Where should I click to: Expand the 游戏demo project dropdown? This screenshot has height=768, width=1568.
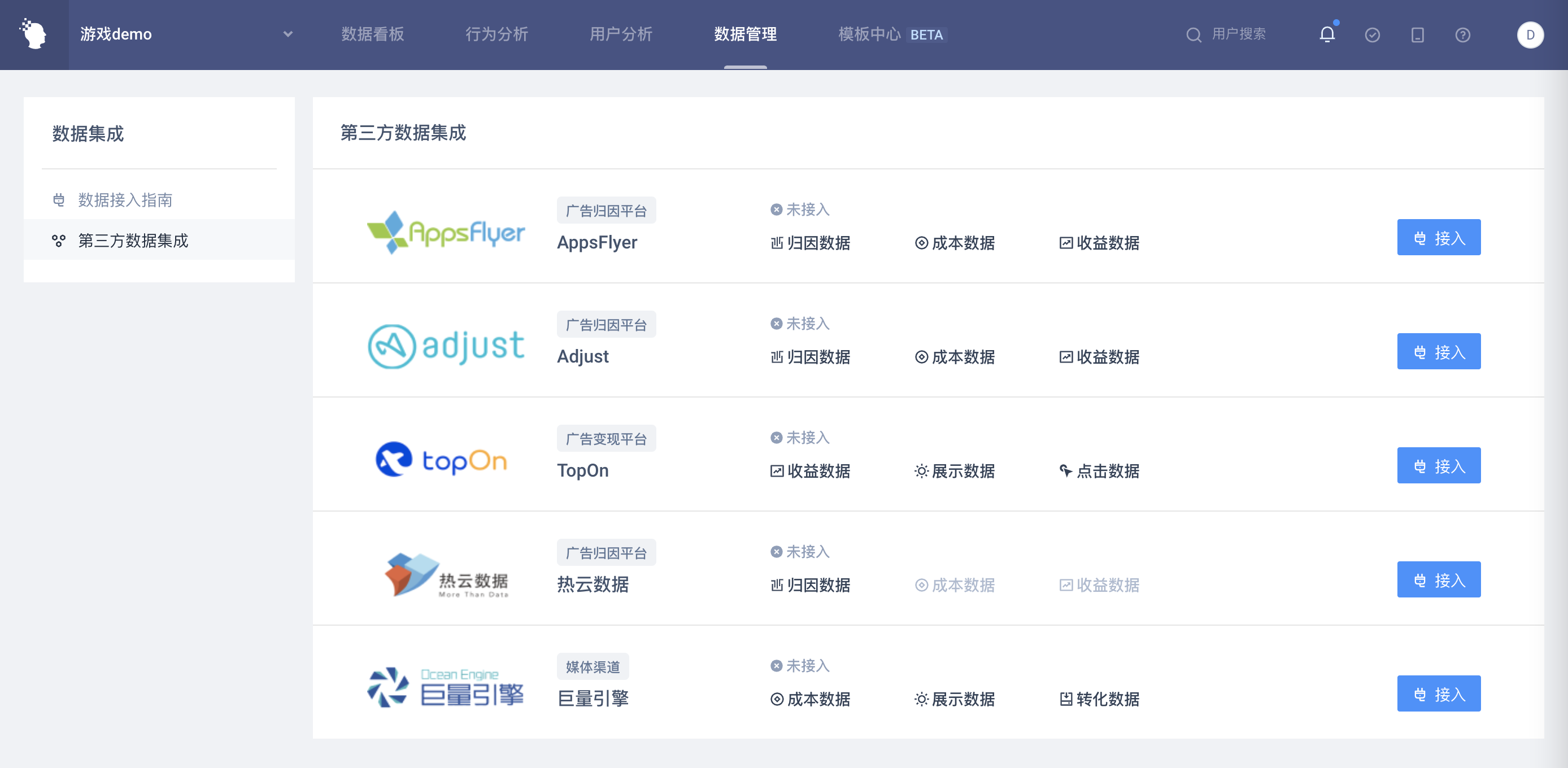[x=186, y=34]
